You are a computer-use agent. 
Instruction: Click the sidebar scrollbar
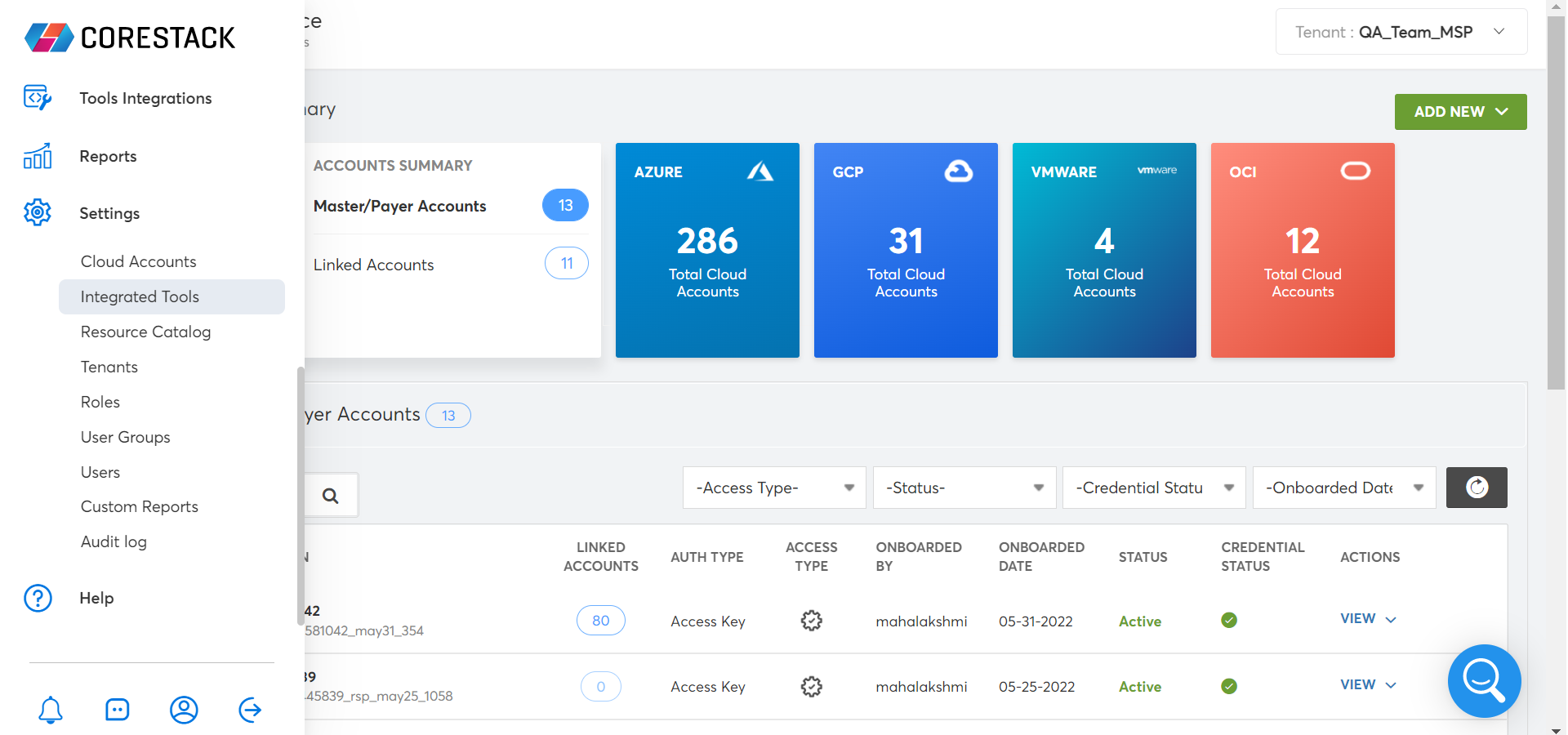pyautogui.click(x=301, y=496)
